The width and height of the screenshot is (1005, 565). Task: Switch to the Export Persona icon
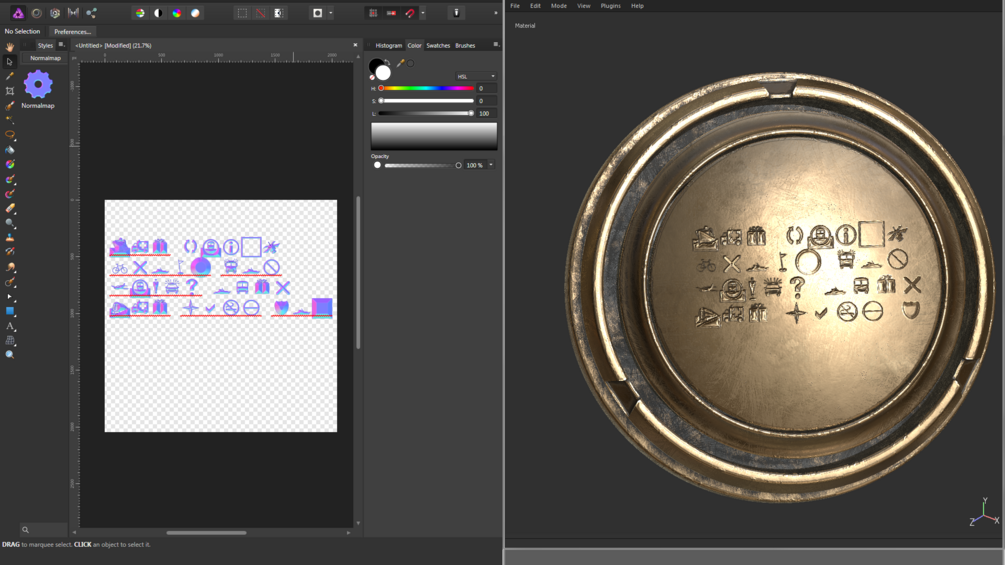pyautogui.click(x=92, y=13)
